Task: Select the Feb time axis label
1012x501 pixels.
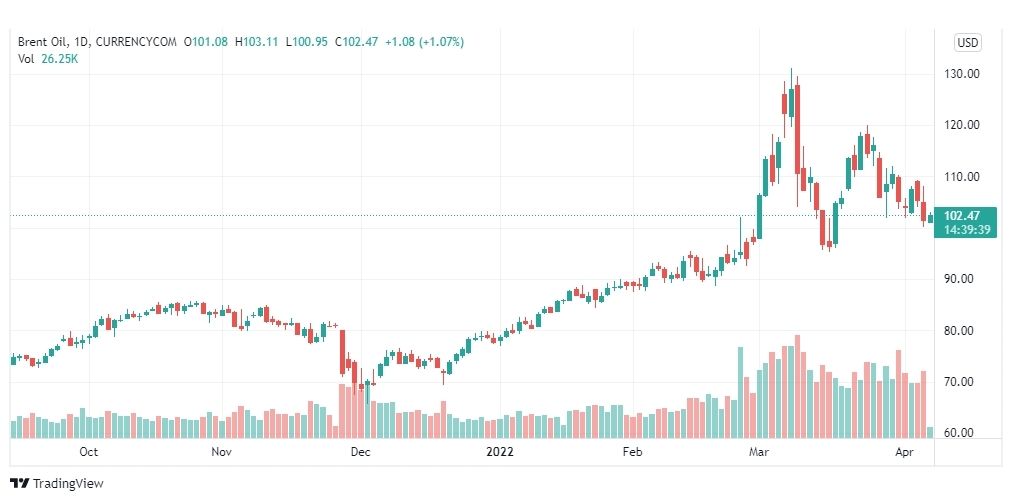Action: tap(632, 452)
